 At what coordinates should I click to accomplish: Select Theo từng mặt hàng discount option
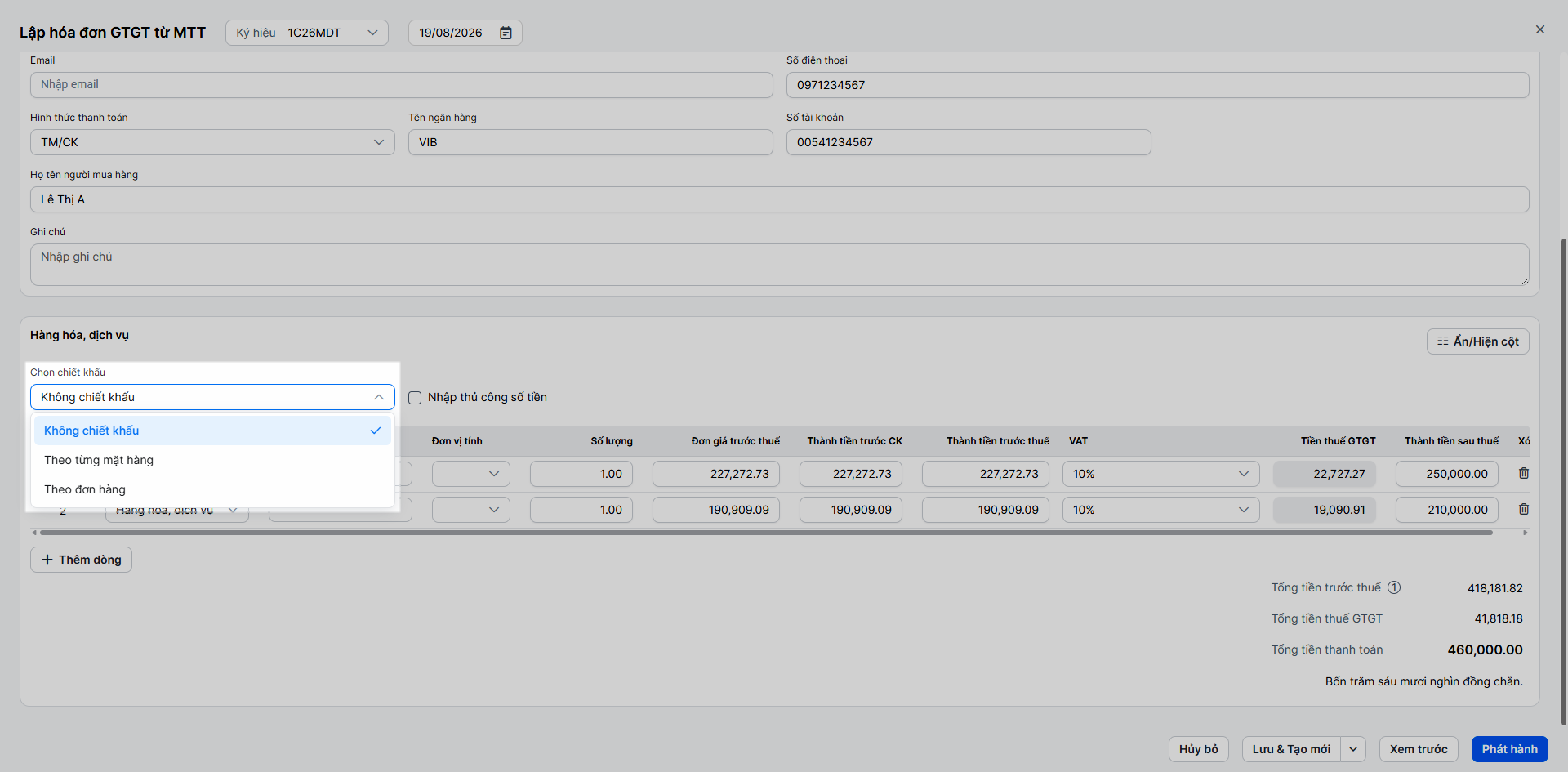(x=212, y=460)
